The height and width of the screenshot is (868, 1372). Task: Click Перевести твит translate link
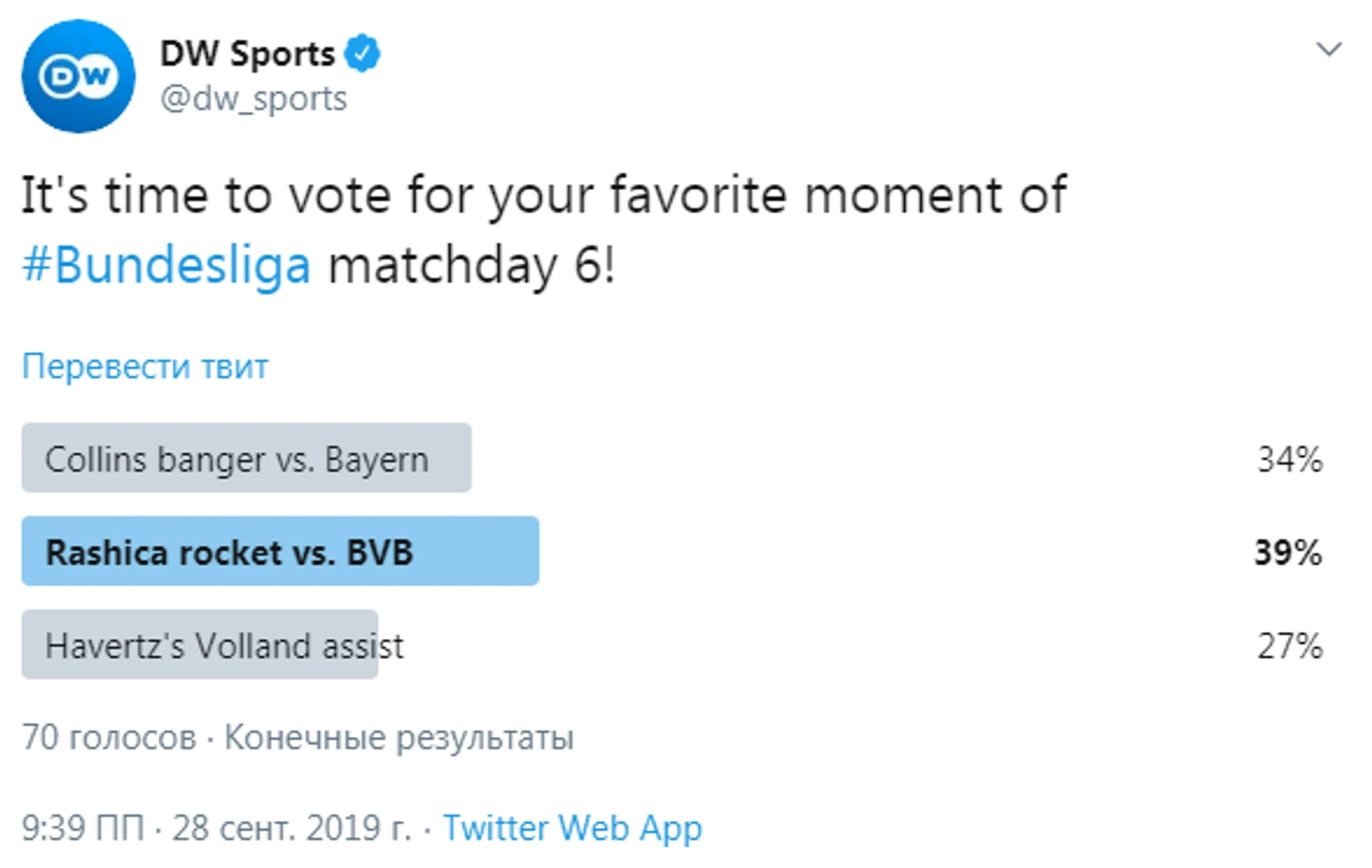pyautogui.click(x=145, y=365)
